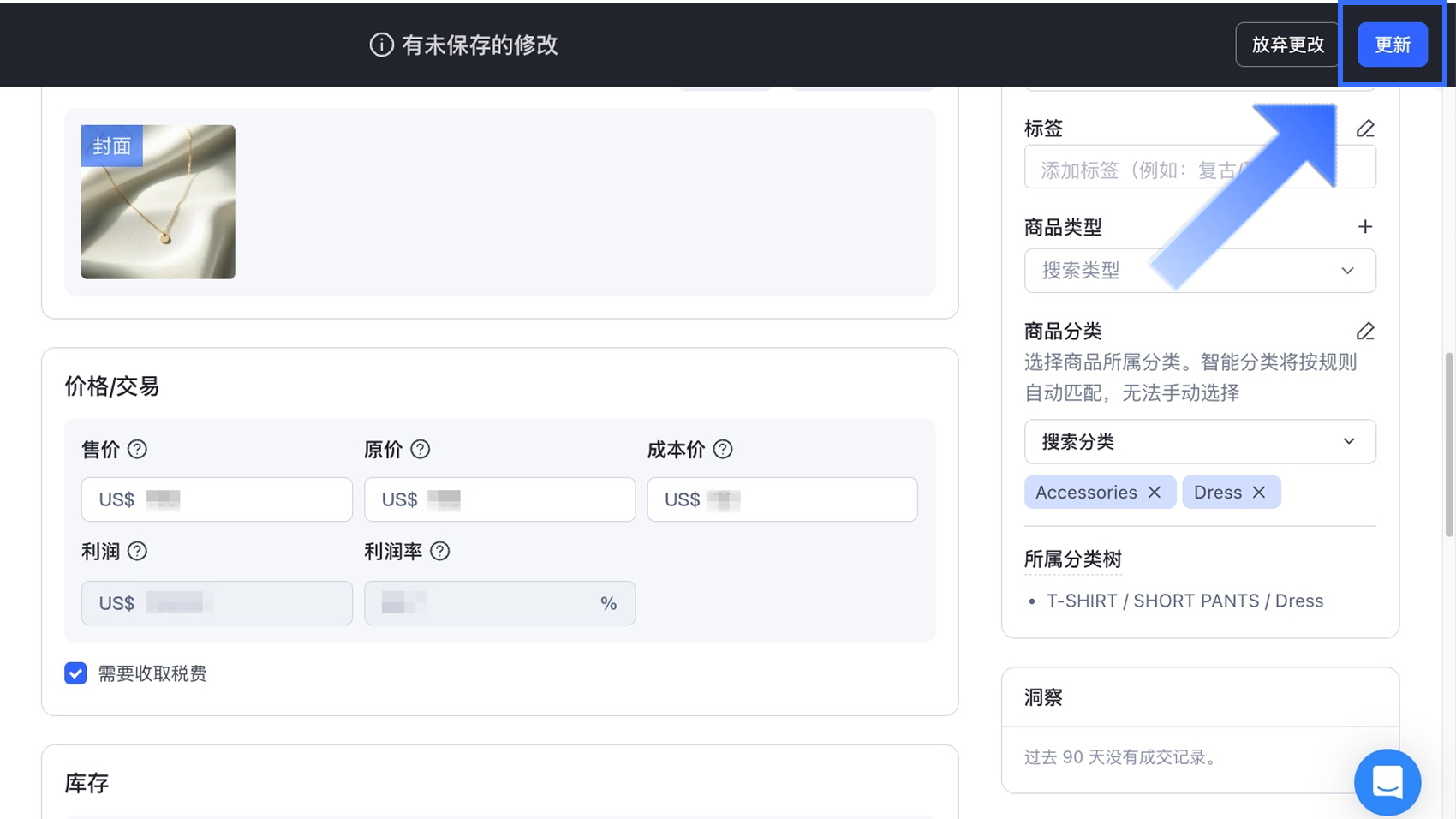Expand the 搜索分类 dropdown
Image resolution: width=1456 pixels, height=819 pixels.
tap(1199, 442)
